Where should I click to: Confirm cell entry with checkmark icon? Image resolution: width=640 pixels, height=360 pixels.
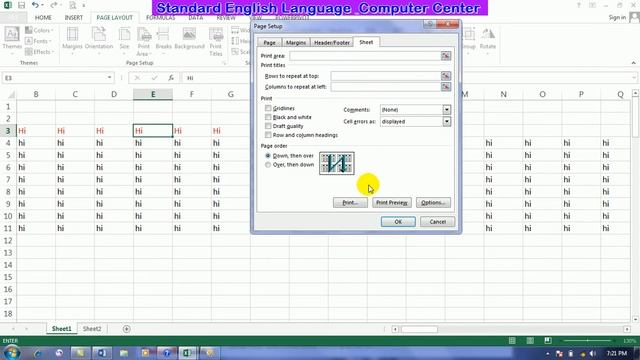[154, 78]
